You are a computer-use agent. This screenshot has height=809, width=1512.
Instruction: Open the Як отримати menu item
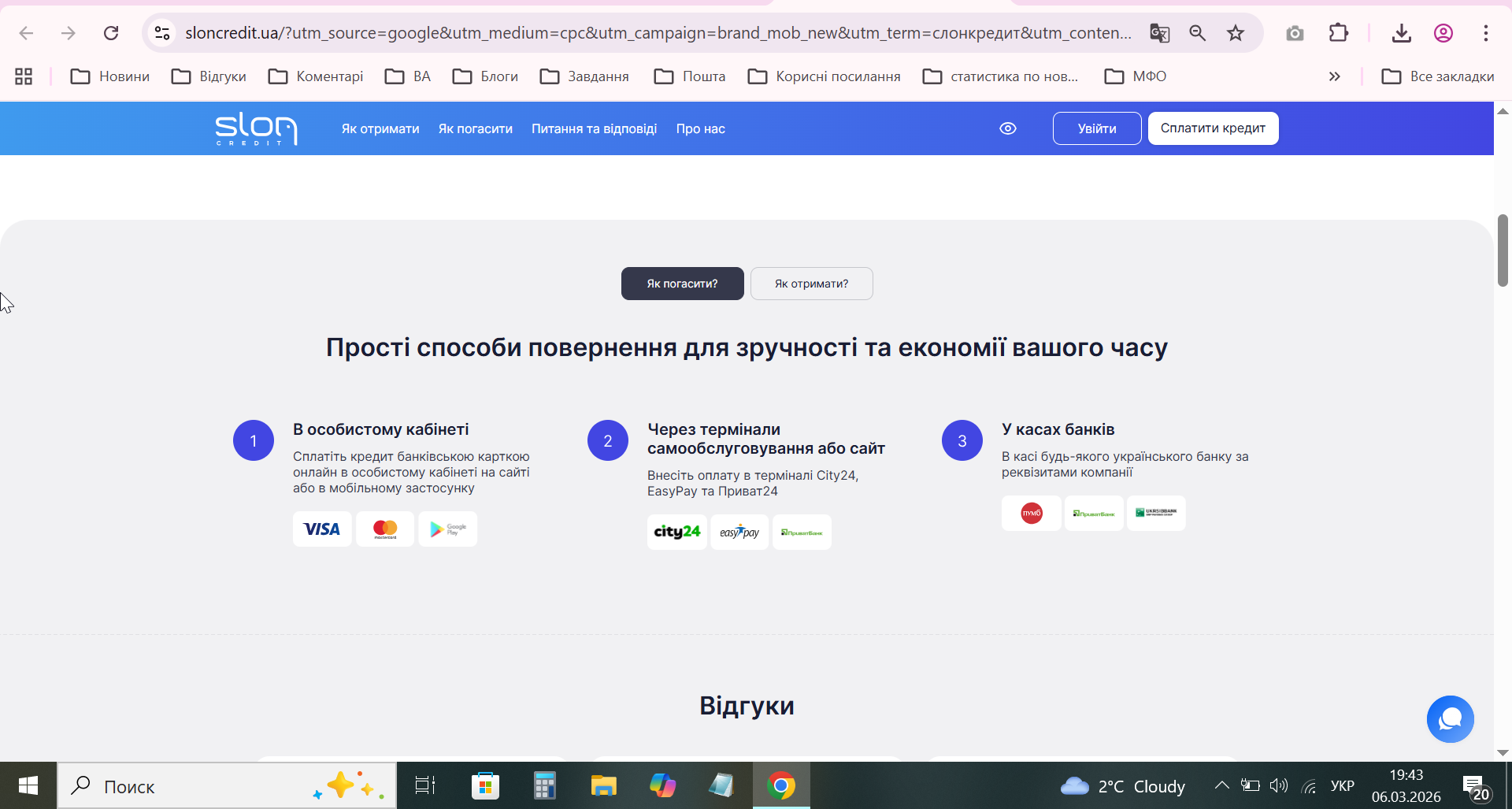[x=380, y=129]
